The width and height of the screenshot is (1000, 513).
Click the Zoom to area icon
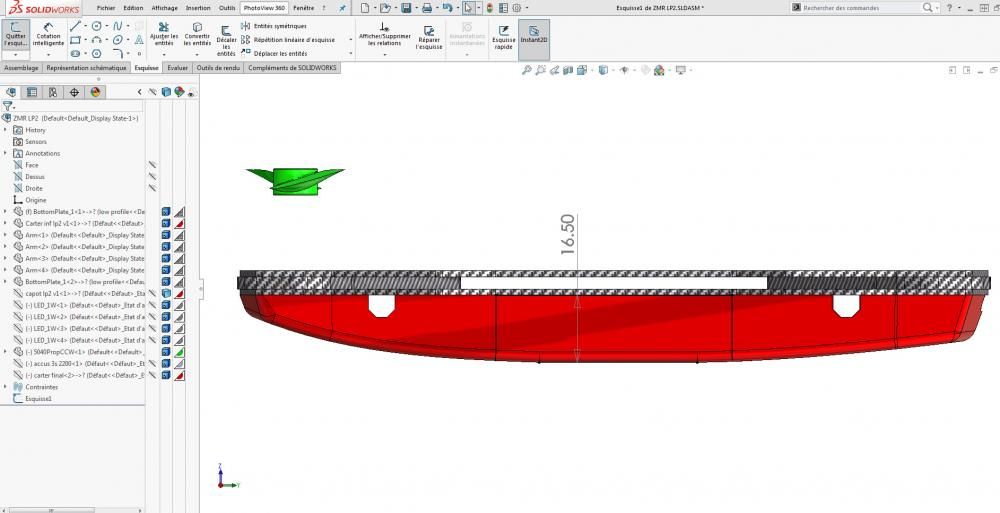(x=540, y=70)
